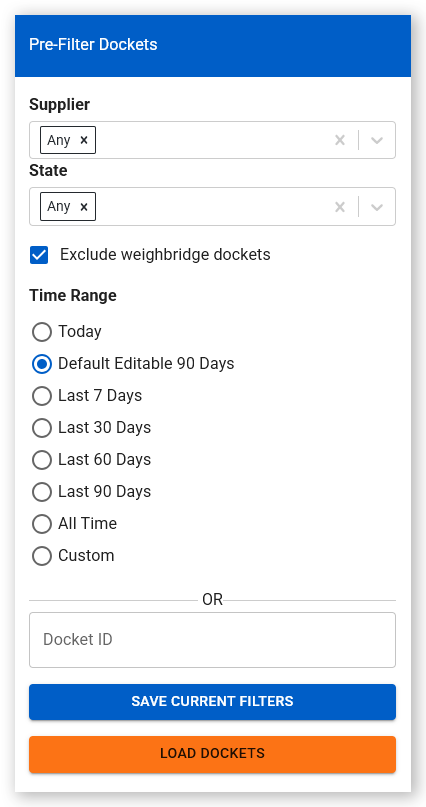Select Last 90 Days time range

click(42, 492)
